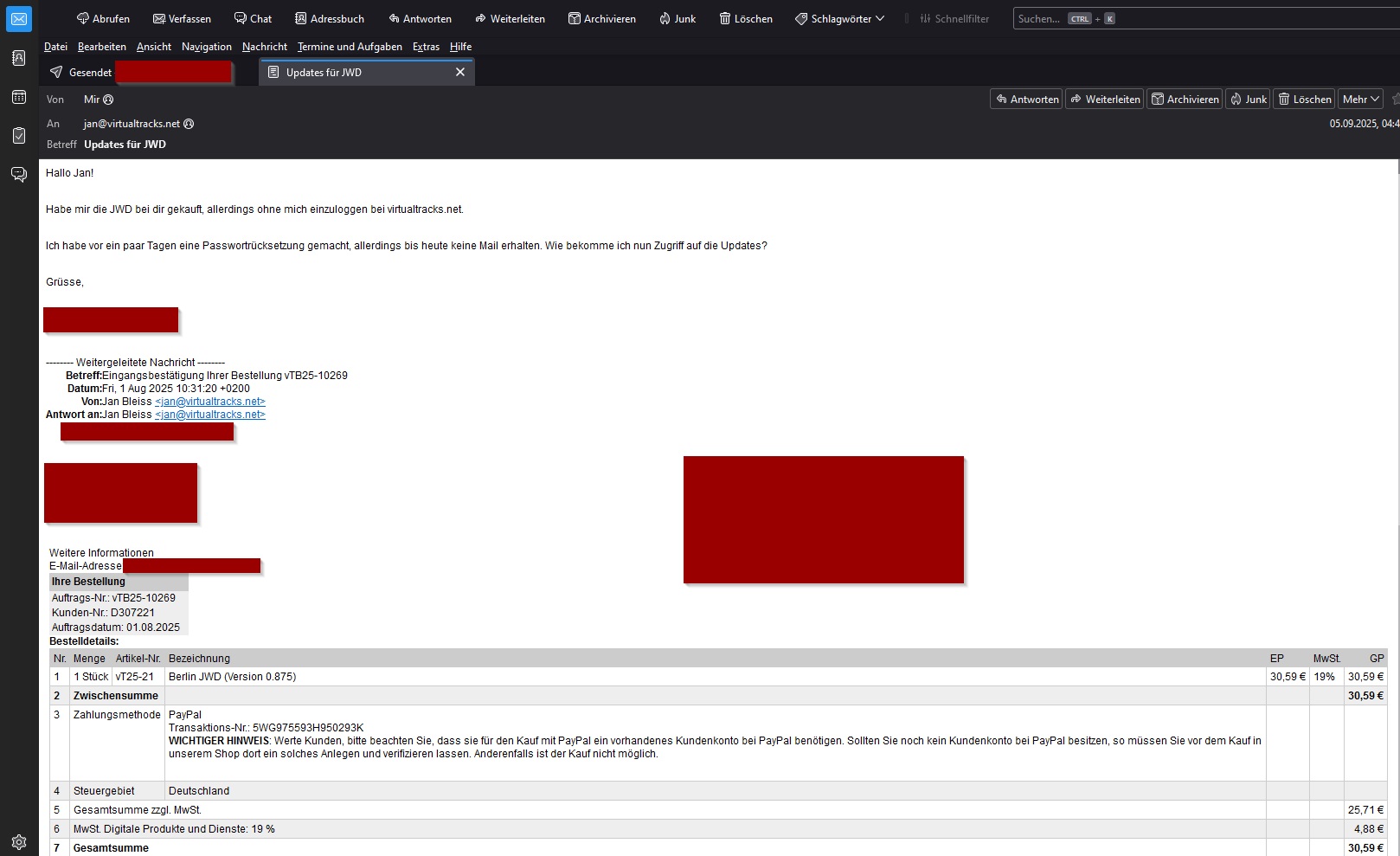Open the Mail space in sidebar
Viewport: 1400px width, 856px height.
[19, 19]
